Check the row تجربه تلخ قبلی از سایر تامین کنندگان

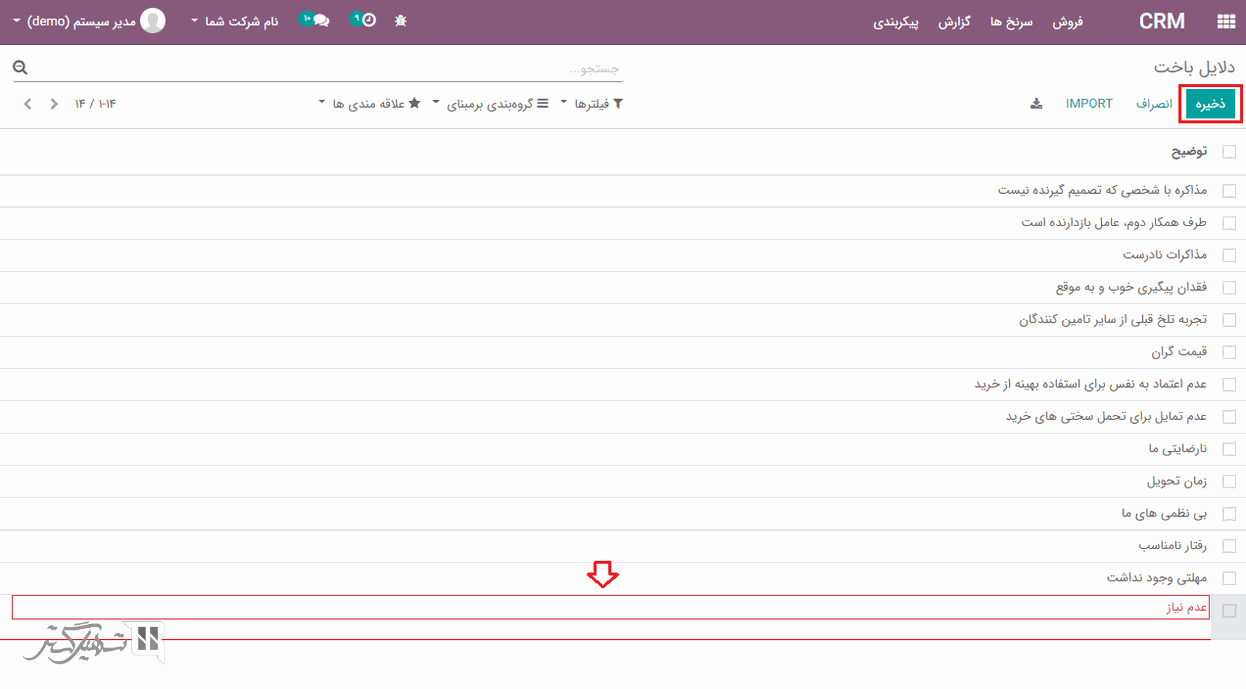(x=1229, y=320)
